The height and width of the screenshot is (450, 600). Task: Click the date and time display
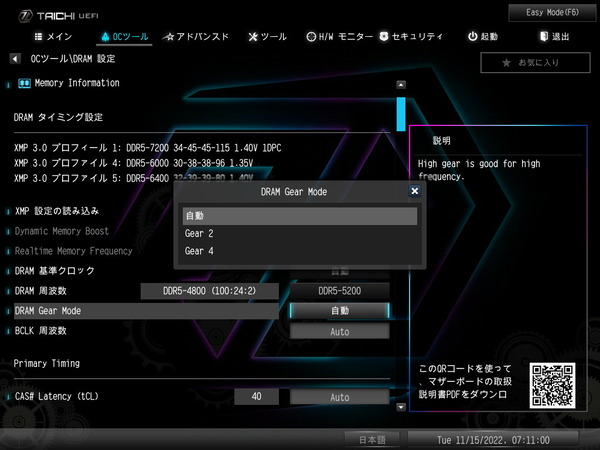[x=493, y=440]
